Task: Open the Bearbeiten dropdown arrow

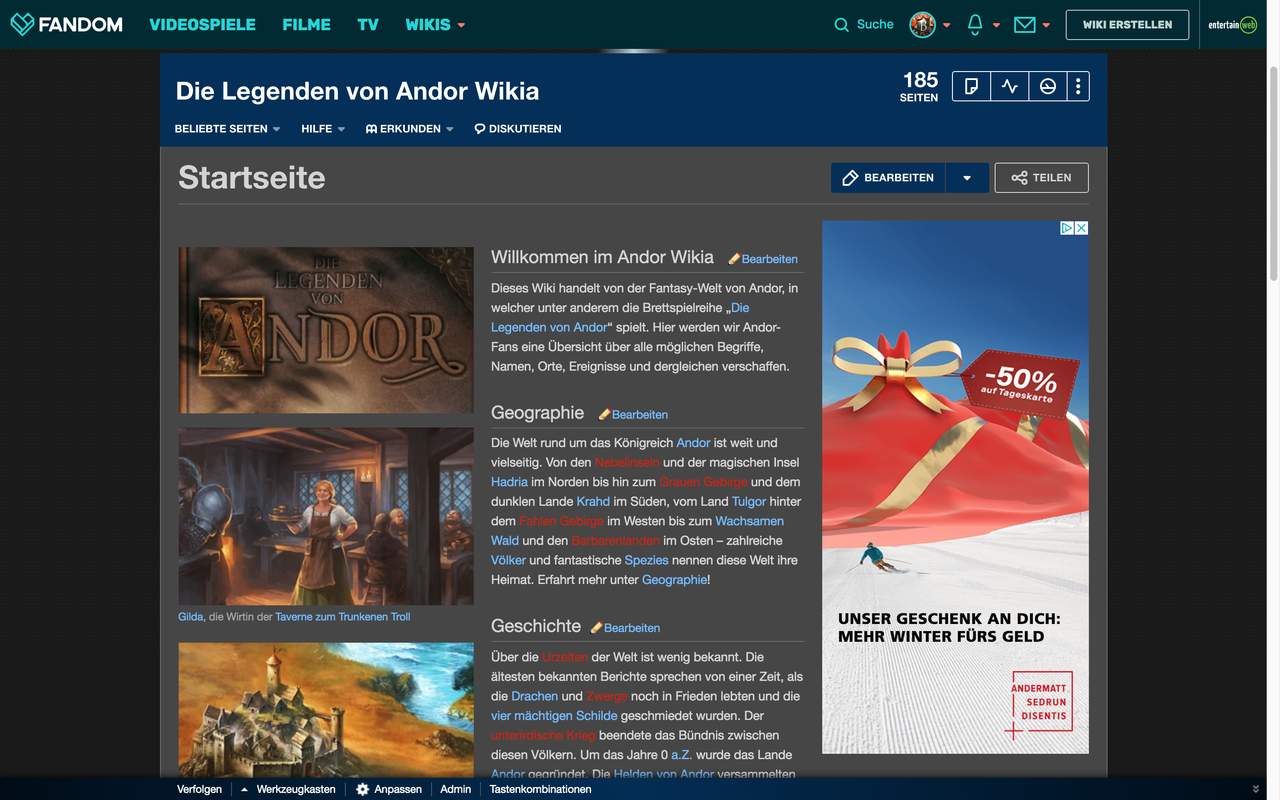Action: (967, 178)
